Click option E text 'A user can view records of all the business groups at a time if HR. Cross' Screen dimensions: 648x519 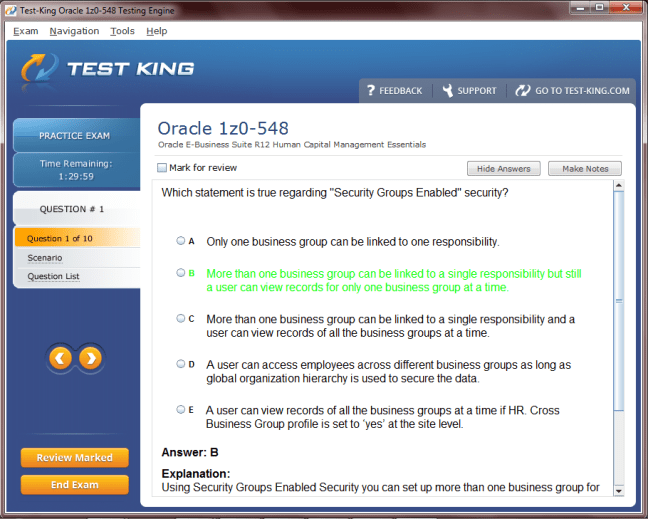(x=383, y=410)
